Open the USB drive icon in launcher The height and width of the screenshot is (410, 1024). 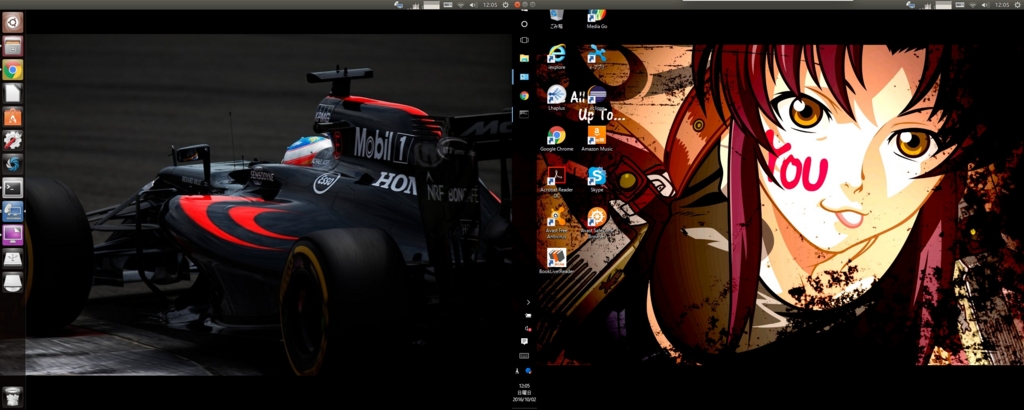(12, 259)
